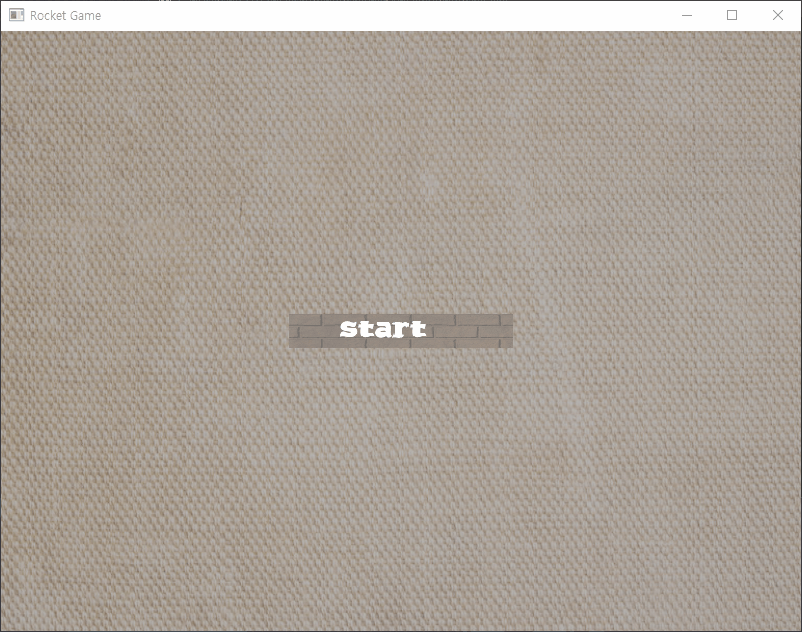This screenshot has width=802, height=632.
Task: Select the maximize control on the title bar
Action: point(731,15)
